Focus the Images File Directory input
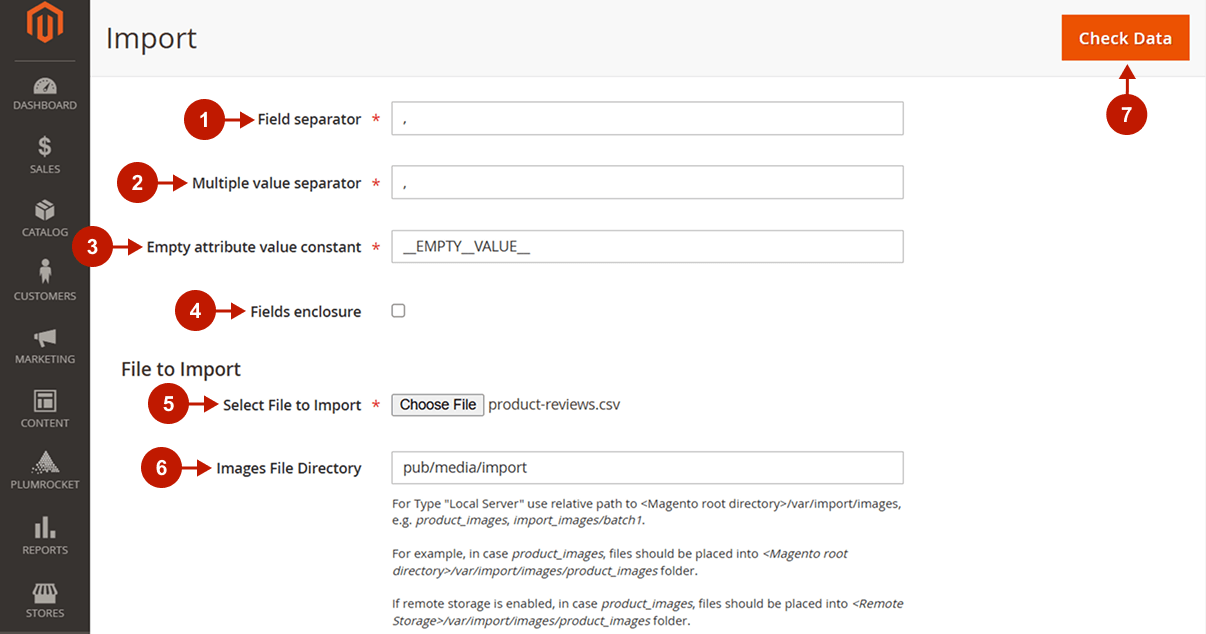Image resolution: width=1206 pixels, height=634 pixels. click(x=647, y=467)
